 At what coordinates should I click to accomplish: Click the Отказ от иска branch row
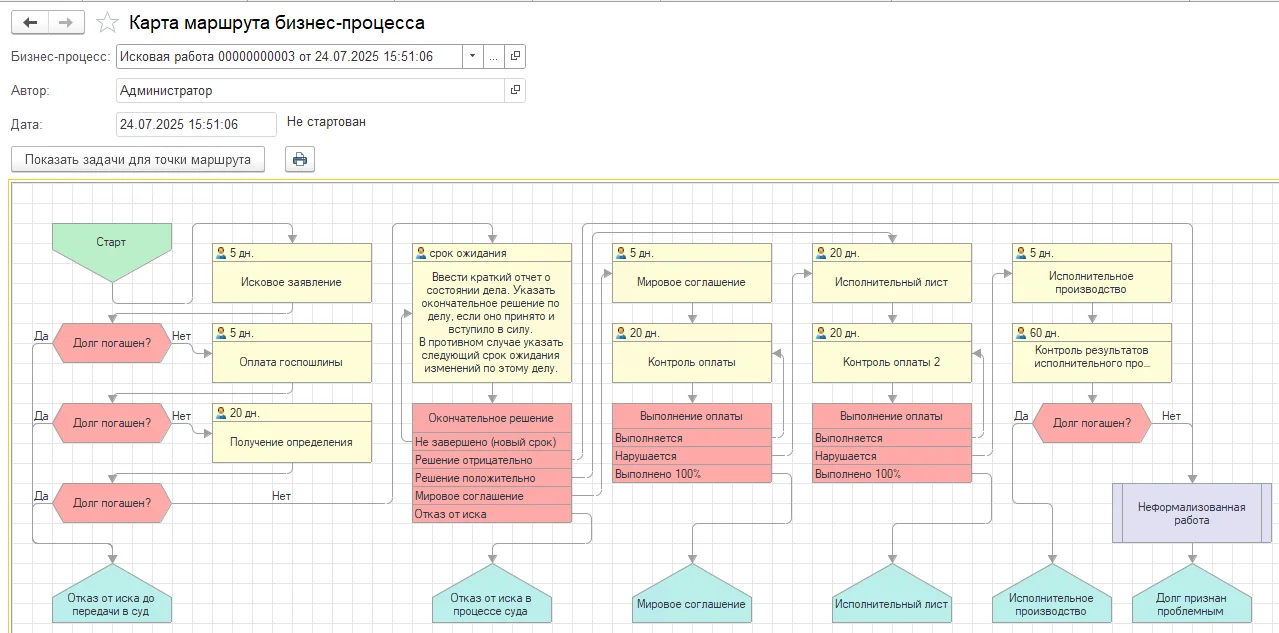(x=492, y=514)
